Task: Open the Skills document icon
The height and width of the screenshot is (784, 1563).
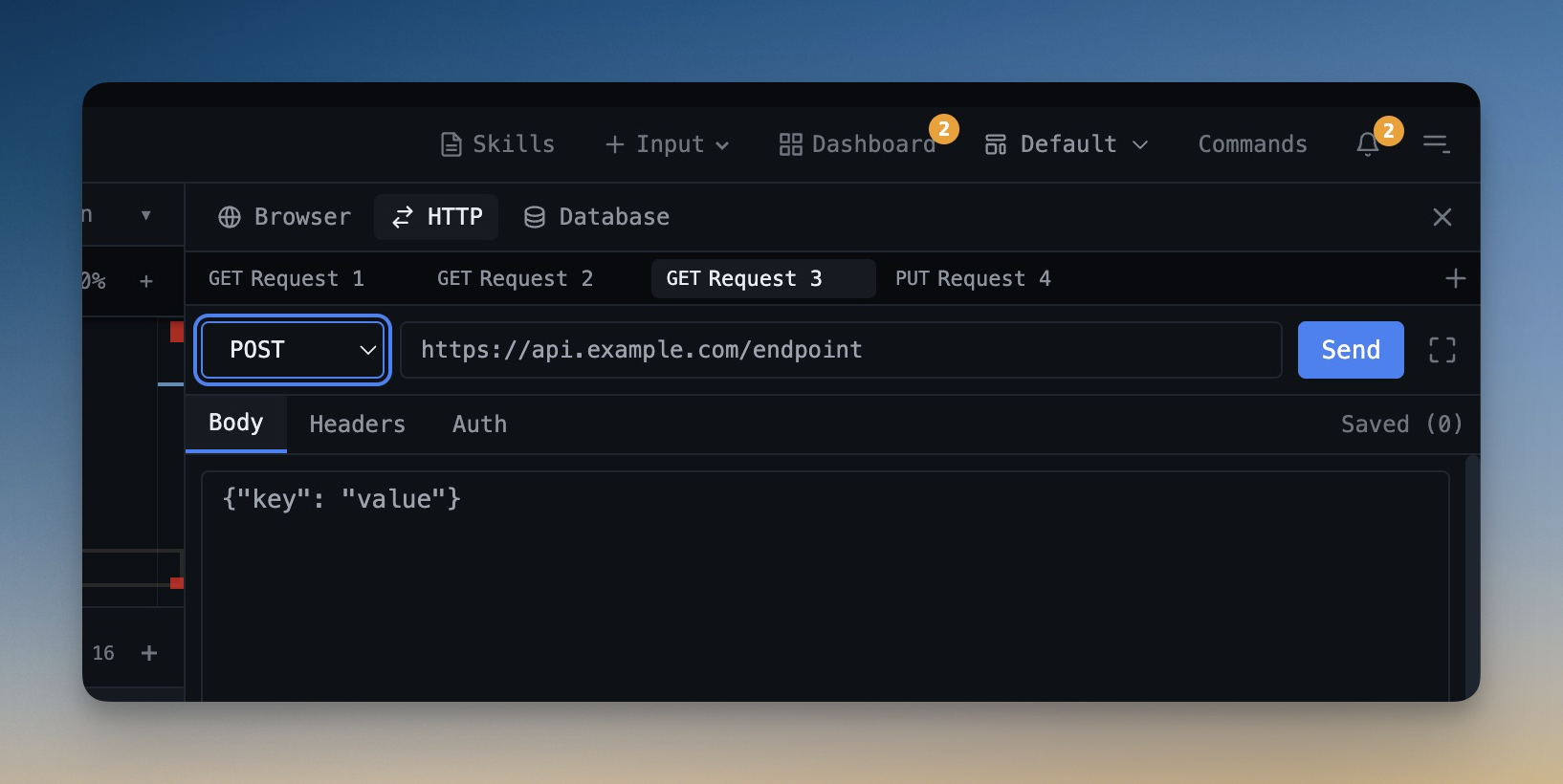Action: click(451, 144)
